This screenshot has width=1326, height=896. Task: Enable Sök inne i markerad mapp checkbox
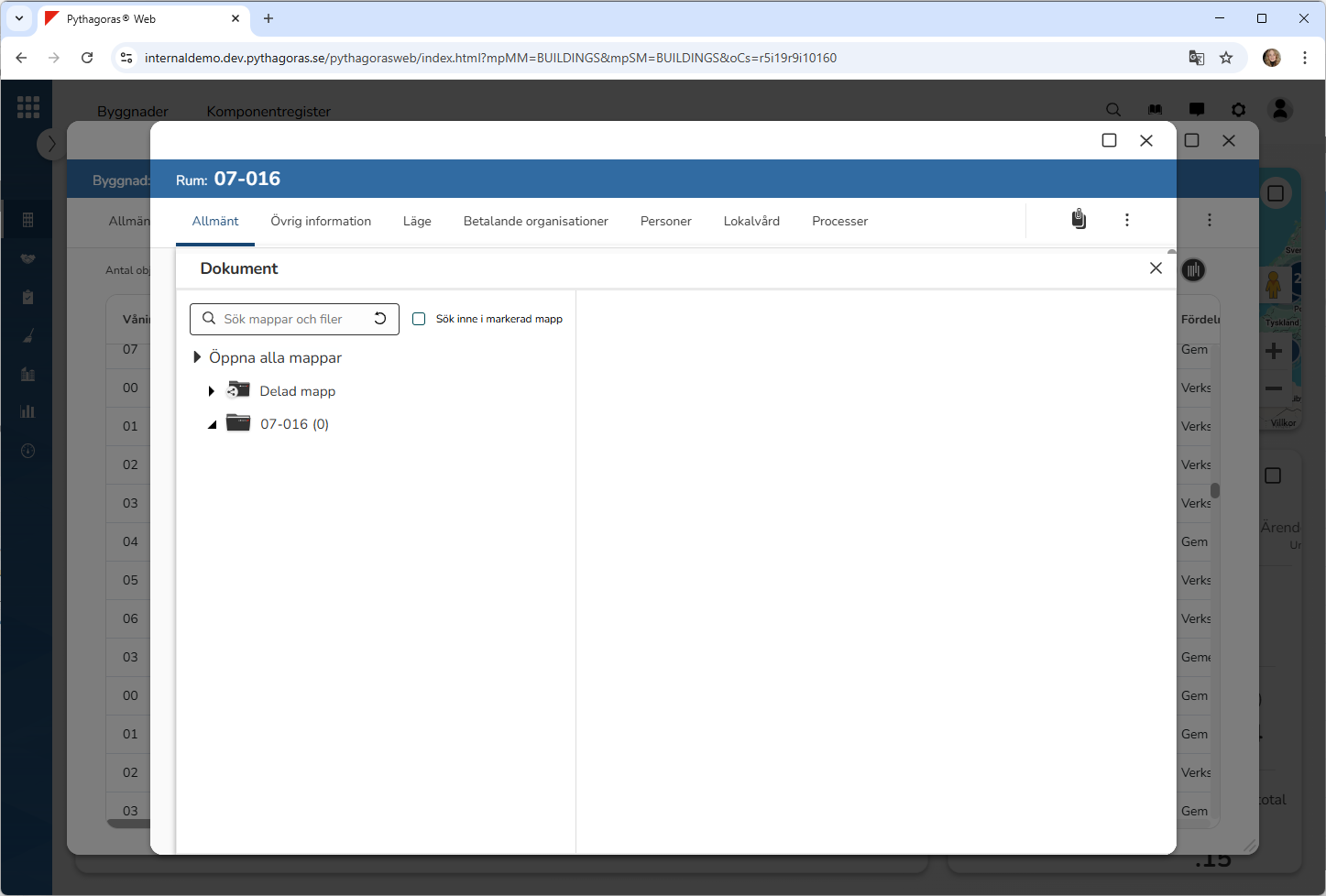[419, 319]
